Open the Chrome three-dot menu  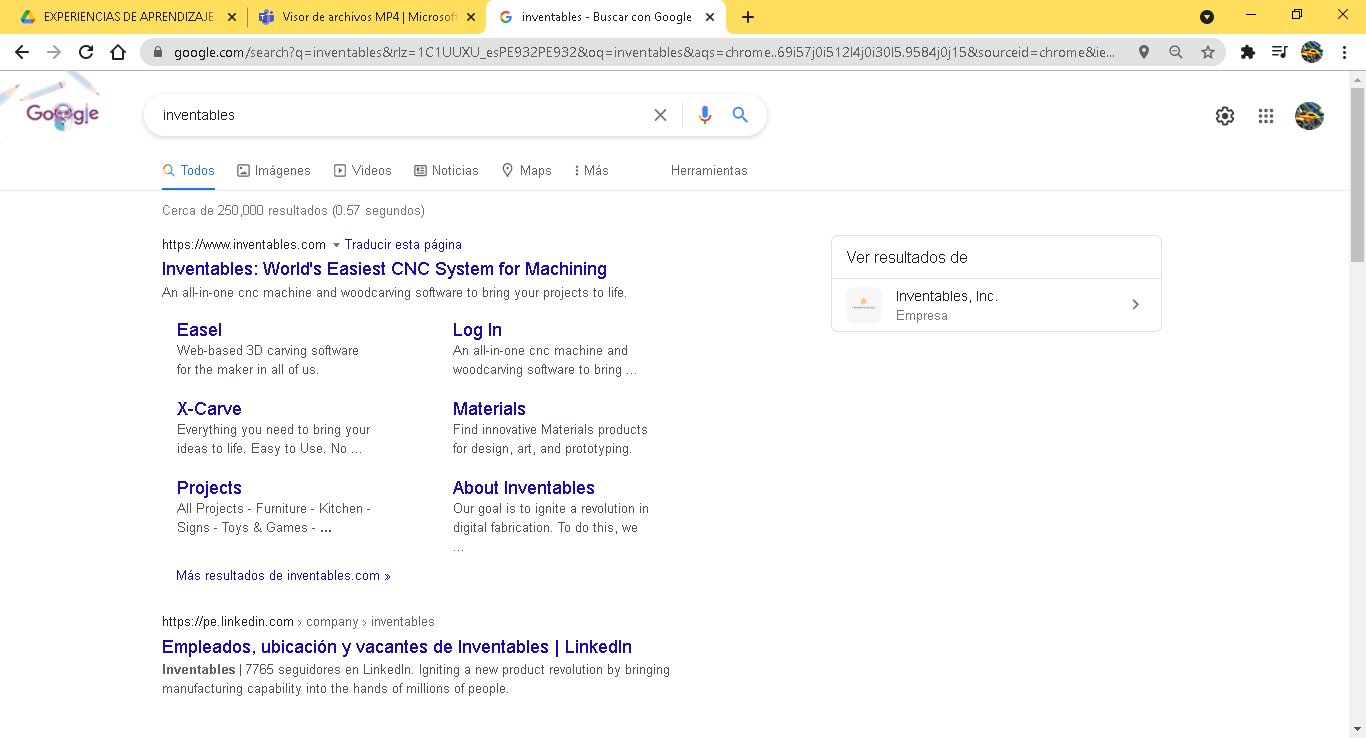click(x=1343, y=52)
